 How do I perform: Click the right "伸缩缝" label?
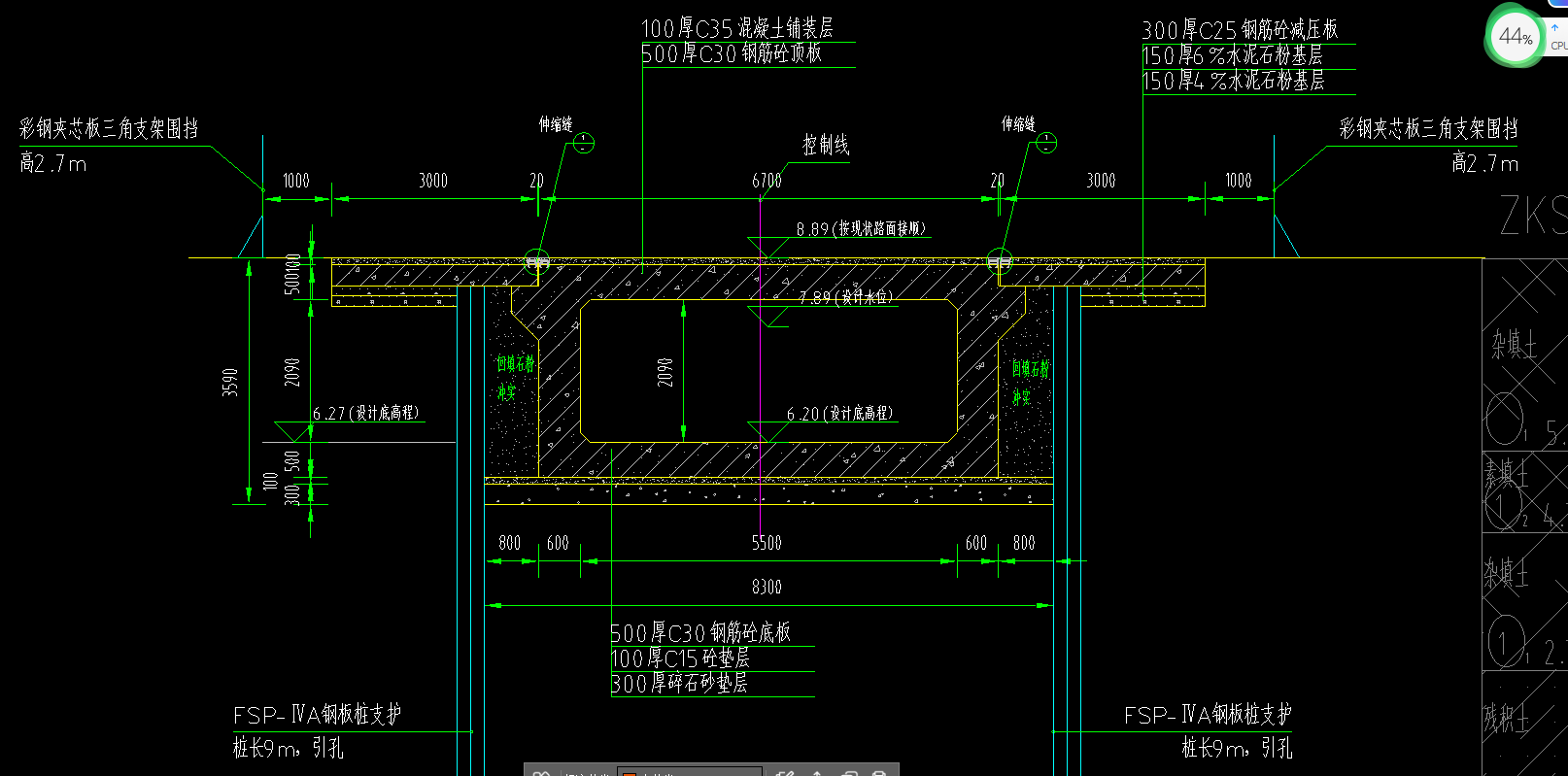[1018, 124]
